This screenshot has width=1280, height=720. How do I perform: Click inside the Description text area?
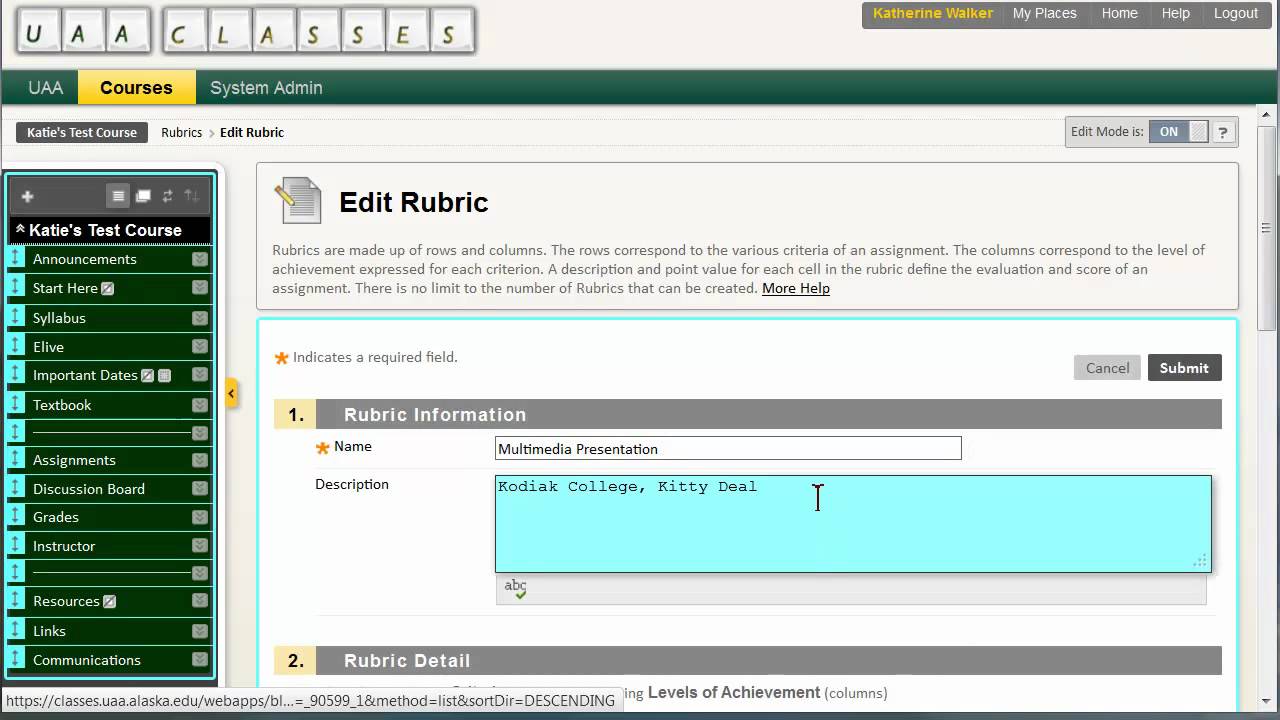(853, 524)
